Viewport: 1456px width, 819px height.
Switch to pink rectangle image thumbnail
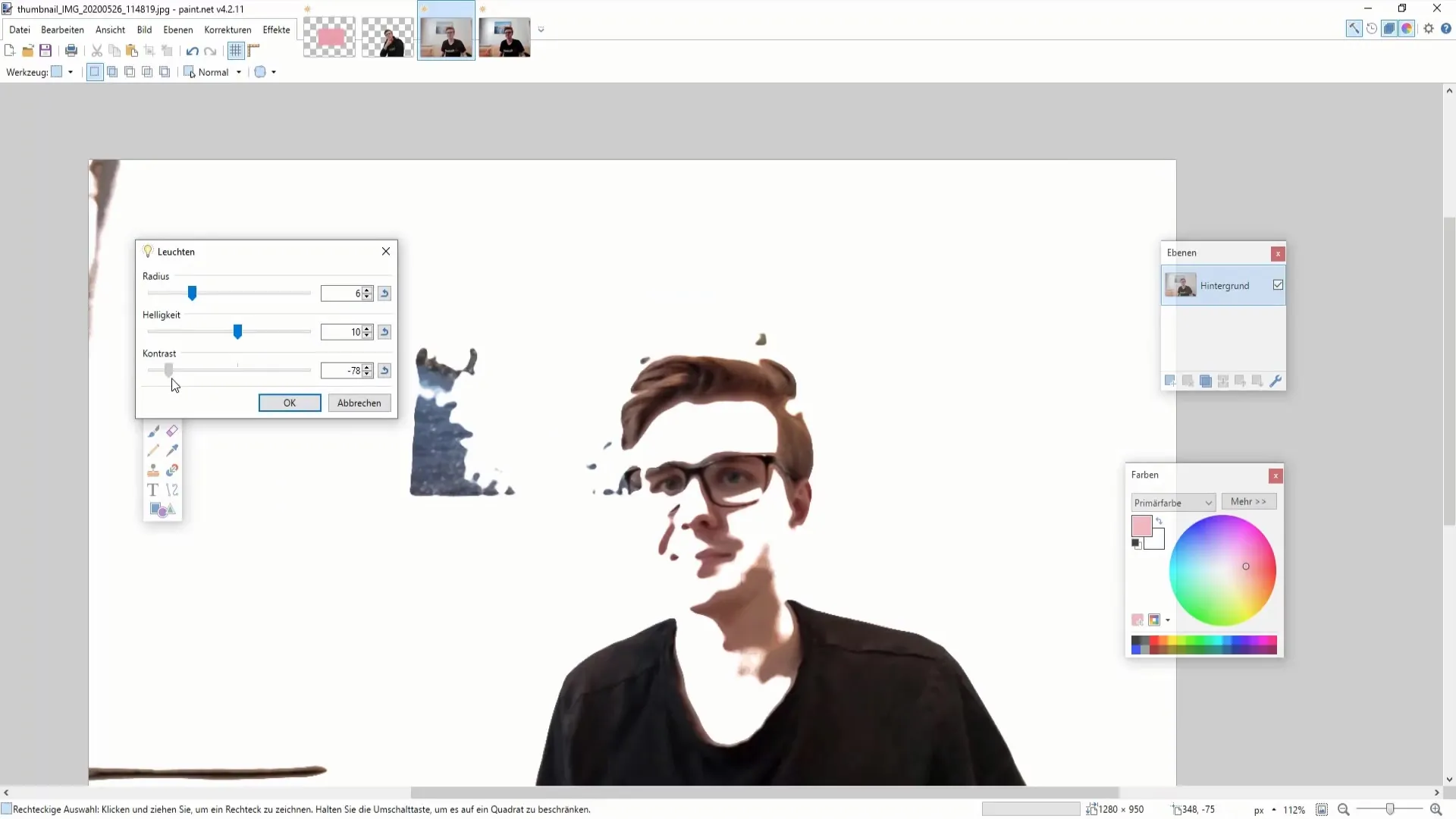(x=329, y=37)
